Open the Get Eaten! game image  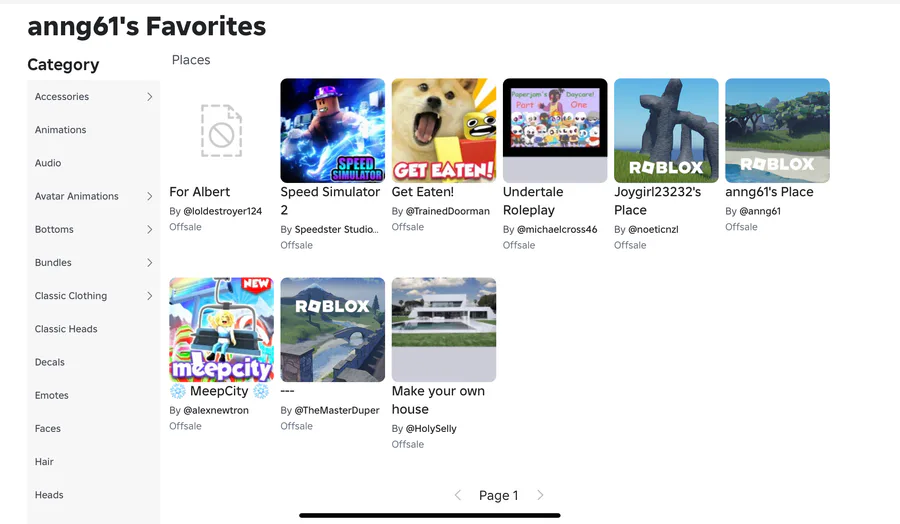click(444, 131)
